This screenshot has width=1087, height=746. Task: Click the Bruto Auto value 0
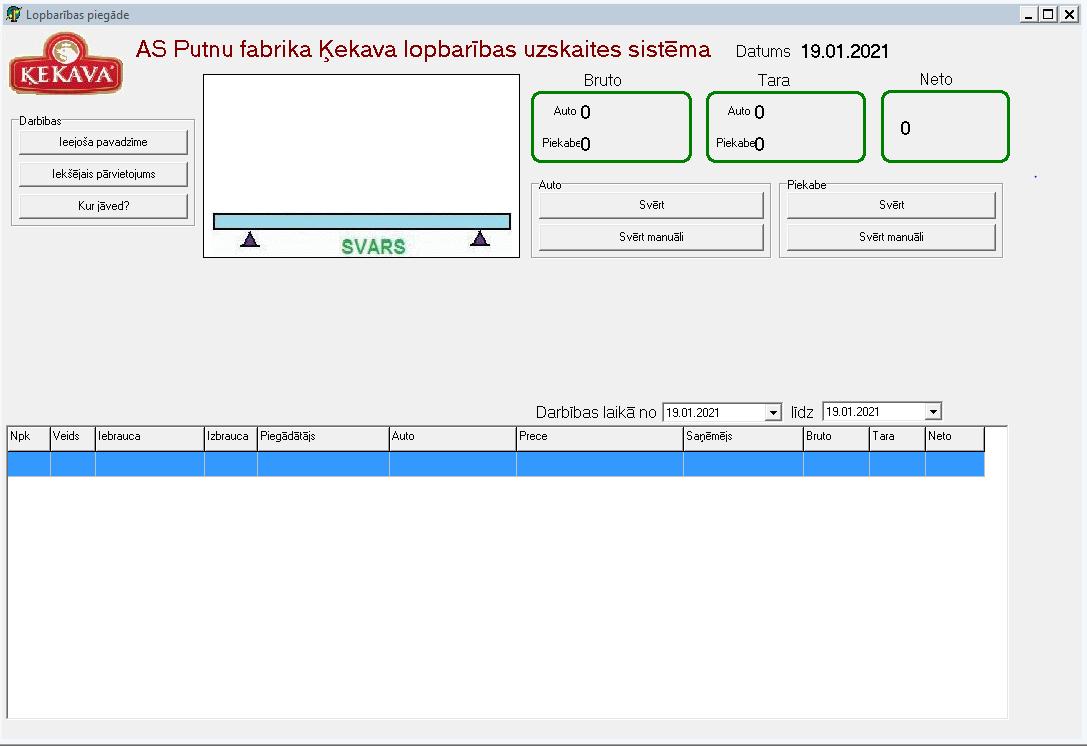[x=585, y=112]
